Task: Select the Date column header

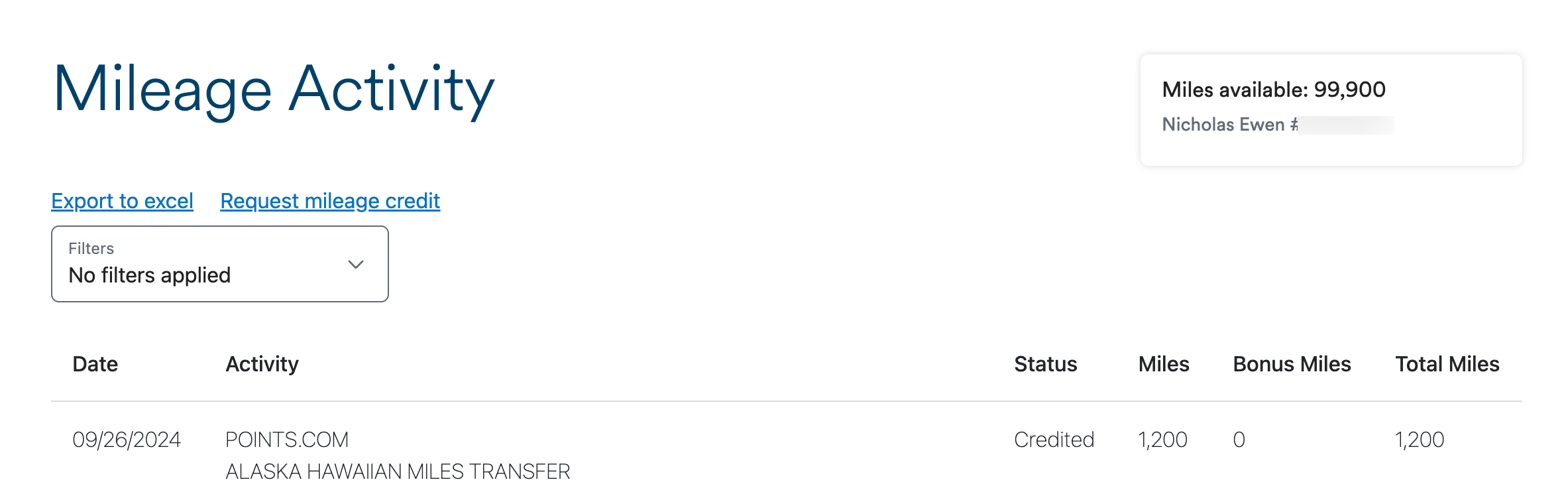Action: coord(95,364)
